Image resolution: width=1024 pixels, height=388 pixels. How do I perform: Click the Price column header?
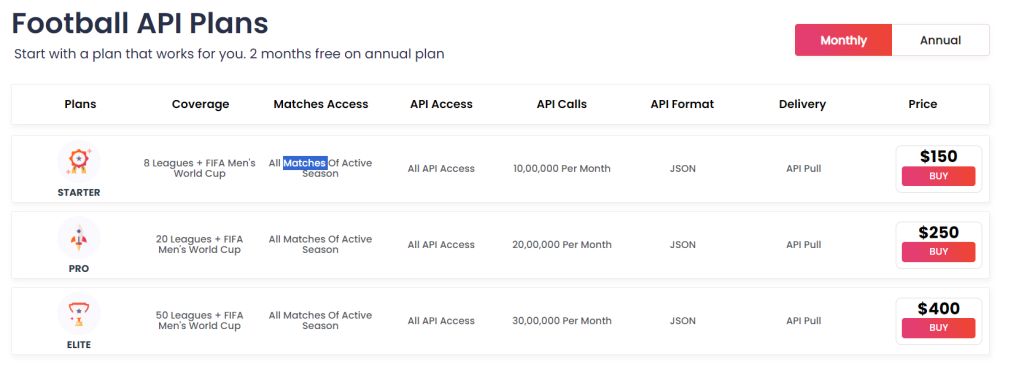tap(923, 105)
